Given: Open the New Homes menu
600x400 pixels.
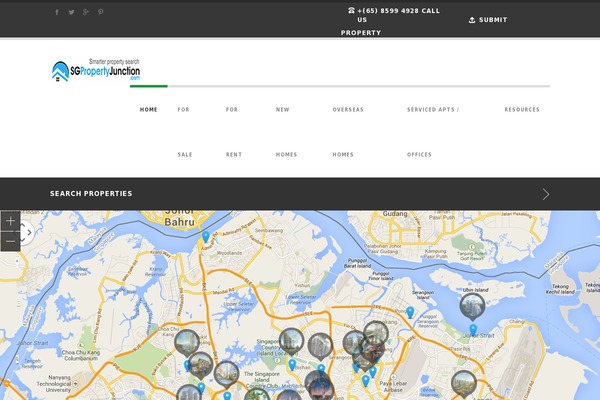Looking at the screenshot, I should click(x=286, y=132).
